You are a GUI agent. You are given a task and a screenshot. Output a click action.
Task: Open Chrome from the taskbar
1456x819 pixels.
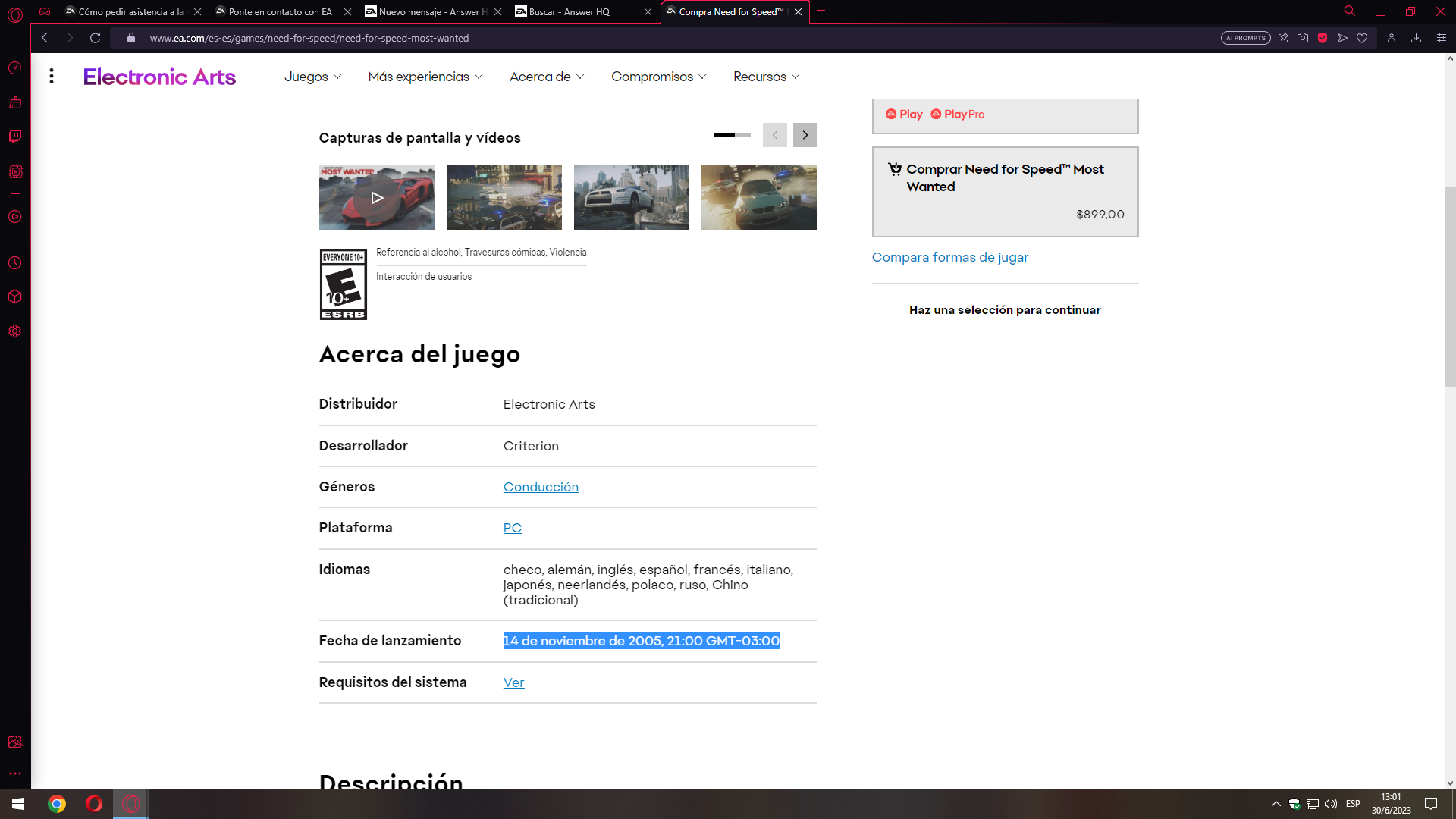coord(57,804)
